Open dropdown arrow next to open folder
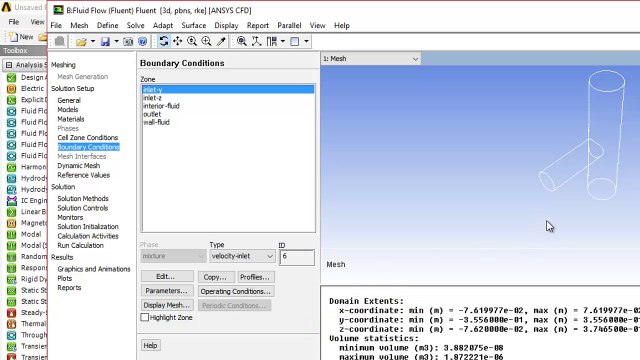 tap(93, 42)
